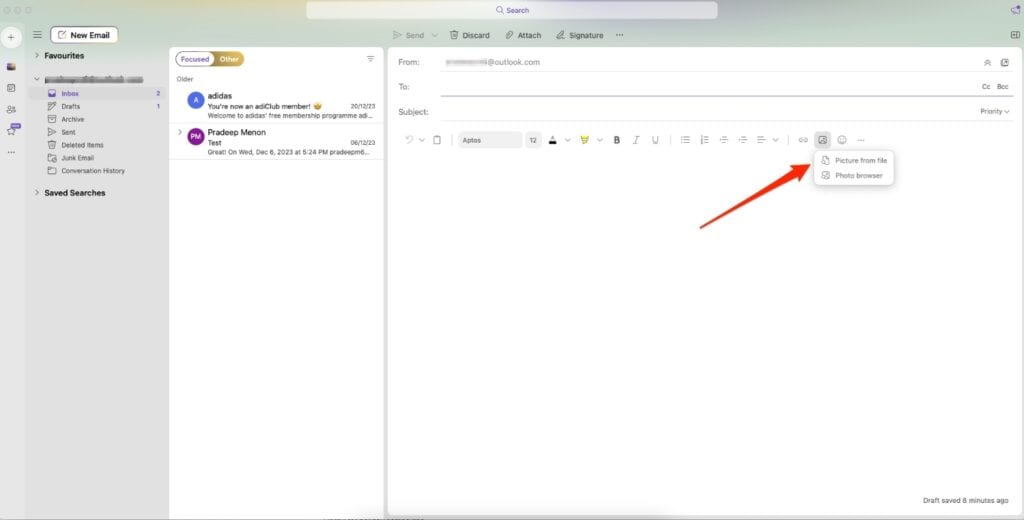The width and height of the screenshot is (1024, 520).
Task: Toggle Underline formatting
Action: pos(655,140)
